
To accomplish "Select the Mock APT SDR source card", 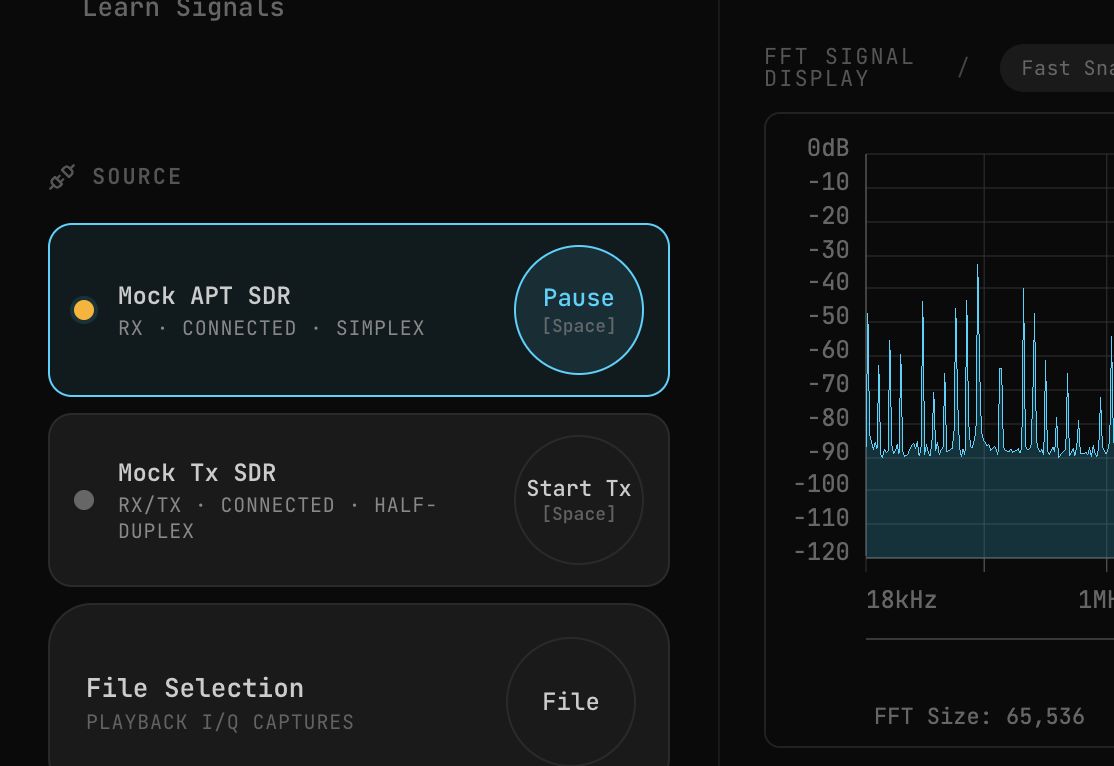I will tap(359, 310).
